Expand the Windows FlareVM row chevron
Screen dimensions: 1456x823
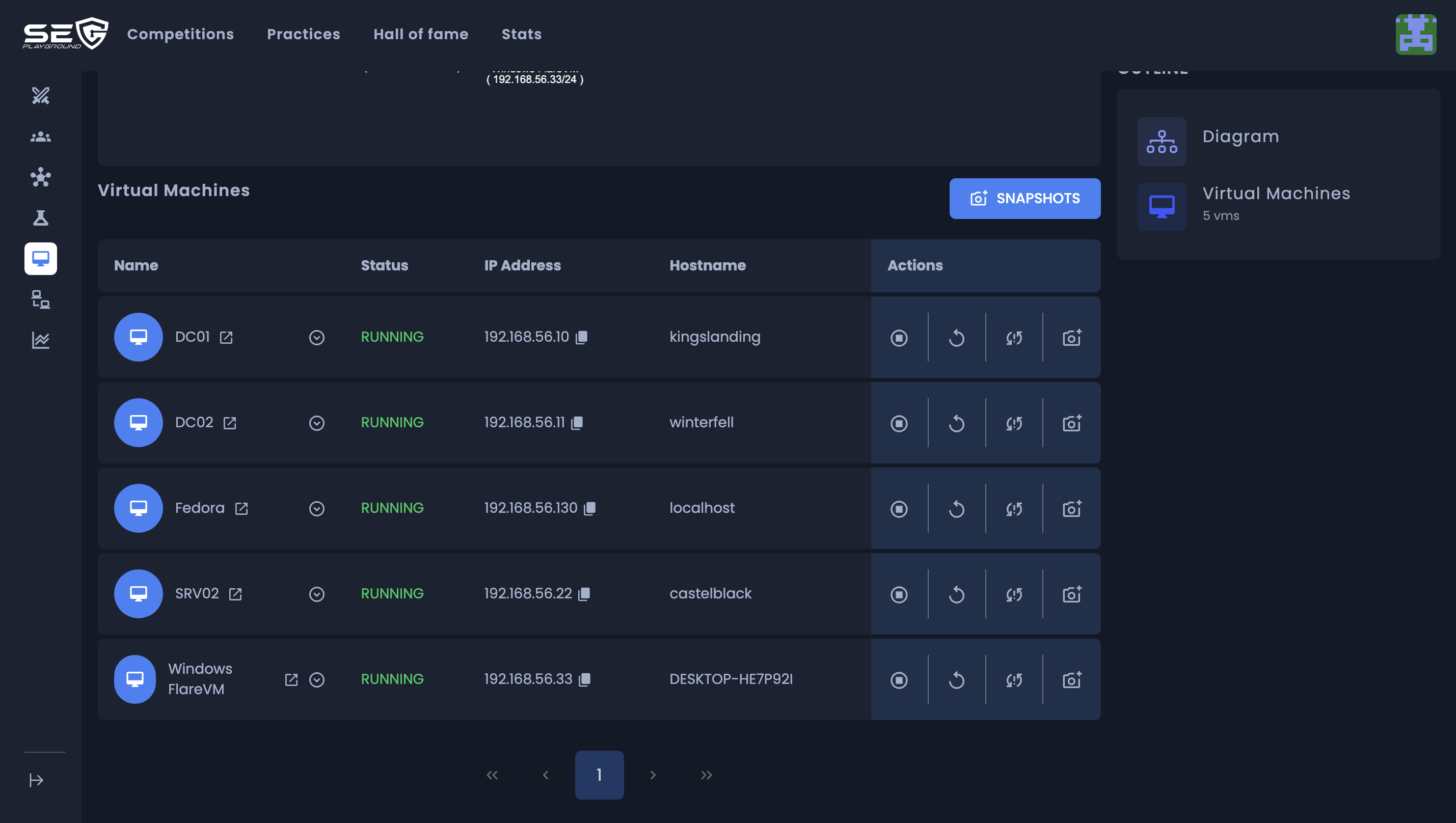coord(317,679)
